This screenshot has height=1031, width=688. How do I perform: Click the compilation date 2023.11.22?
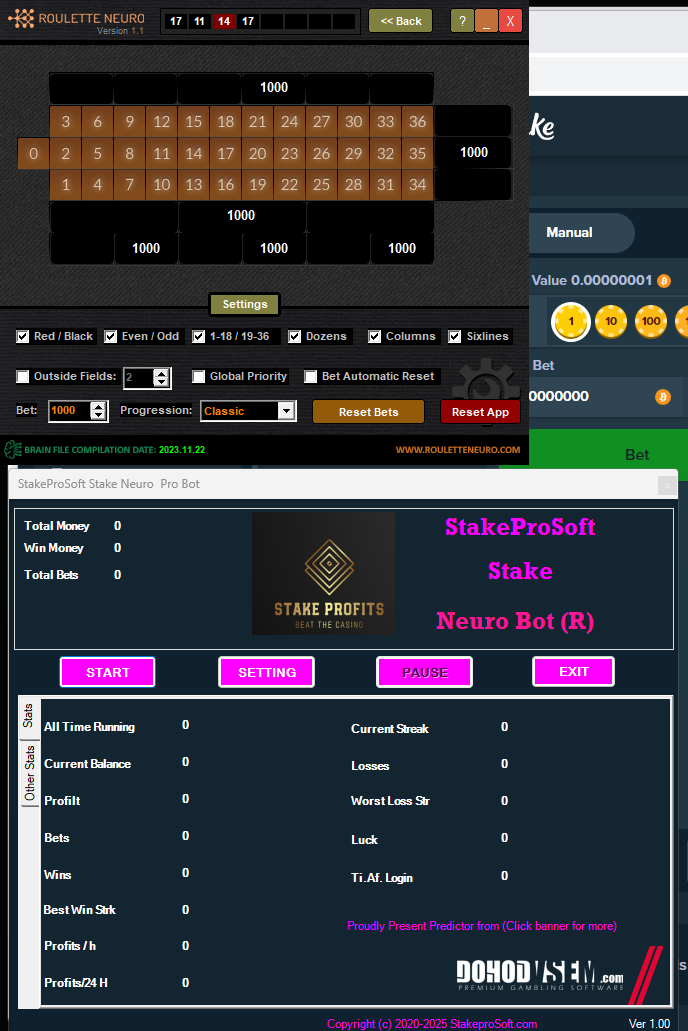(x=182, y=450)
